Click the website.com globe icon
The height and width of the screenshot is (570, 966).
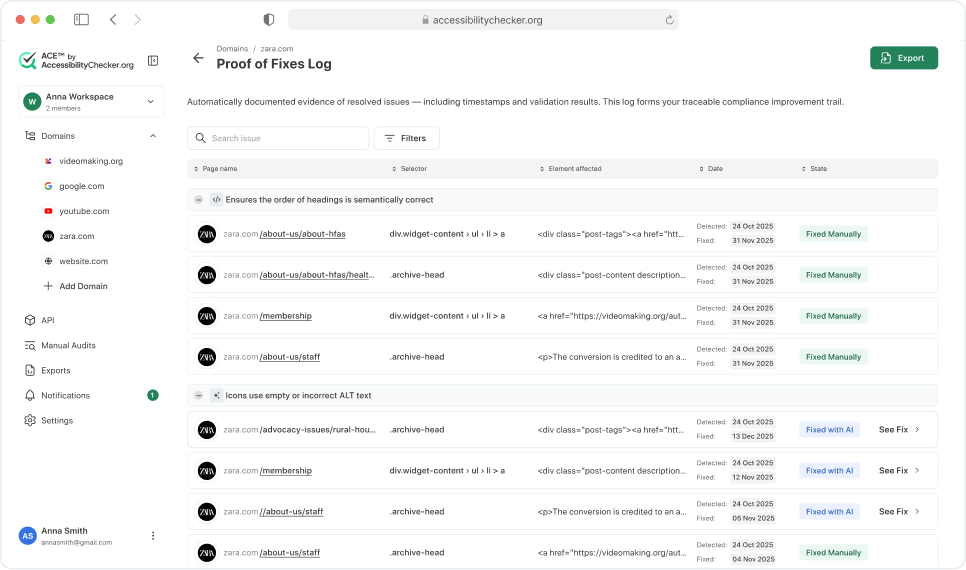point(48,261)
